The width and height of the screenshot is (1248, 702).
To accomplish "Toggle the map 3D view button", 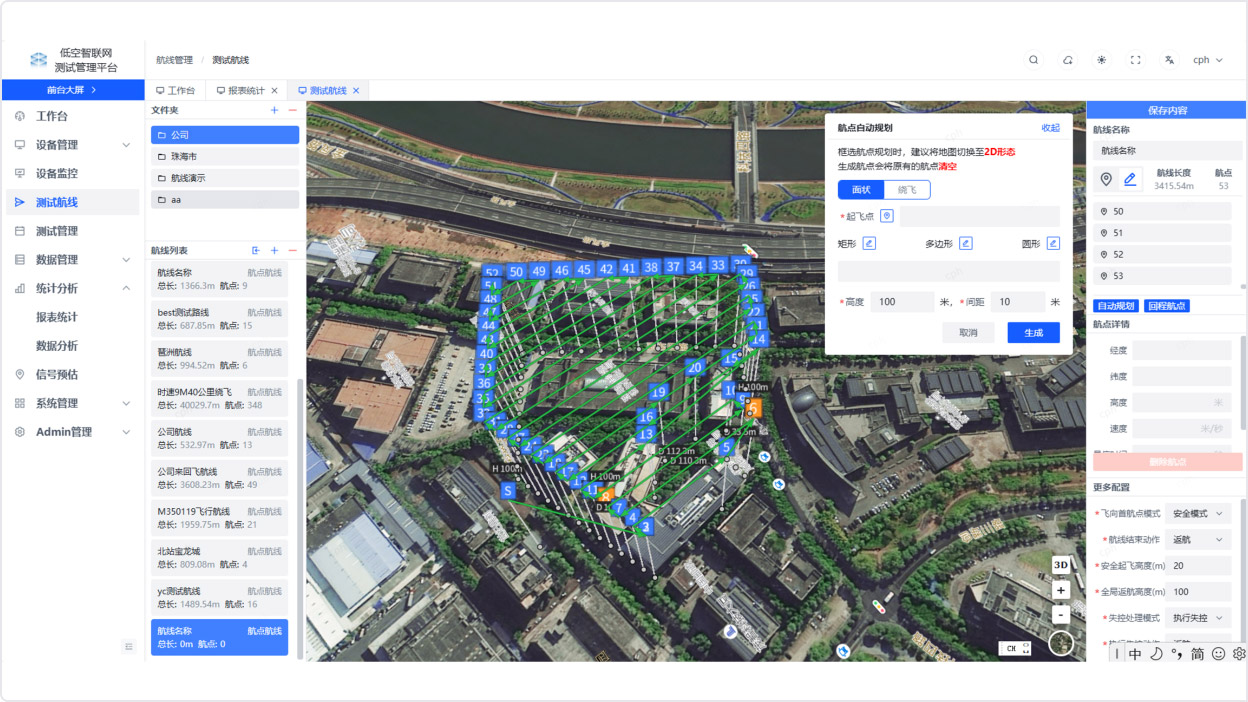I will (1061, 566).
